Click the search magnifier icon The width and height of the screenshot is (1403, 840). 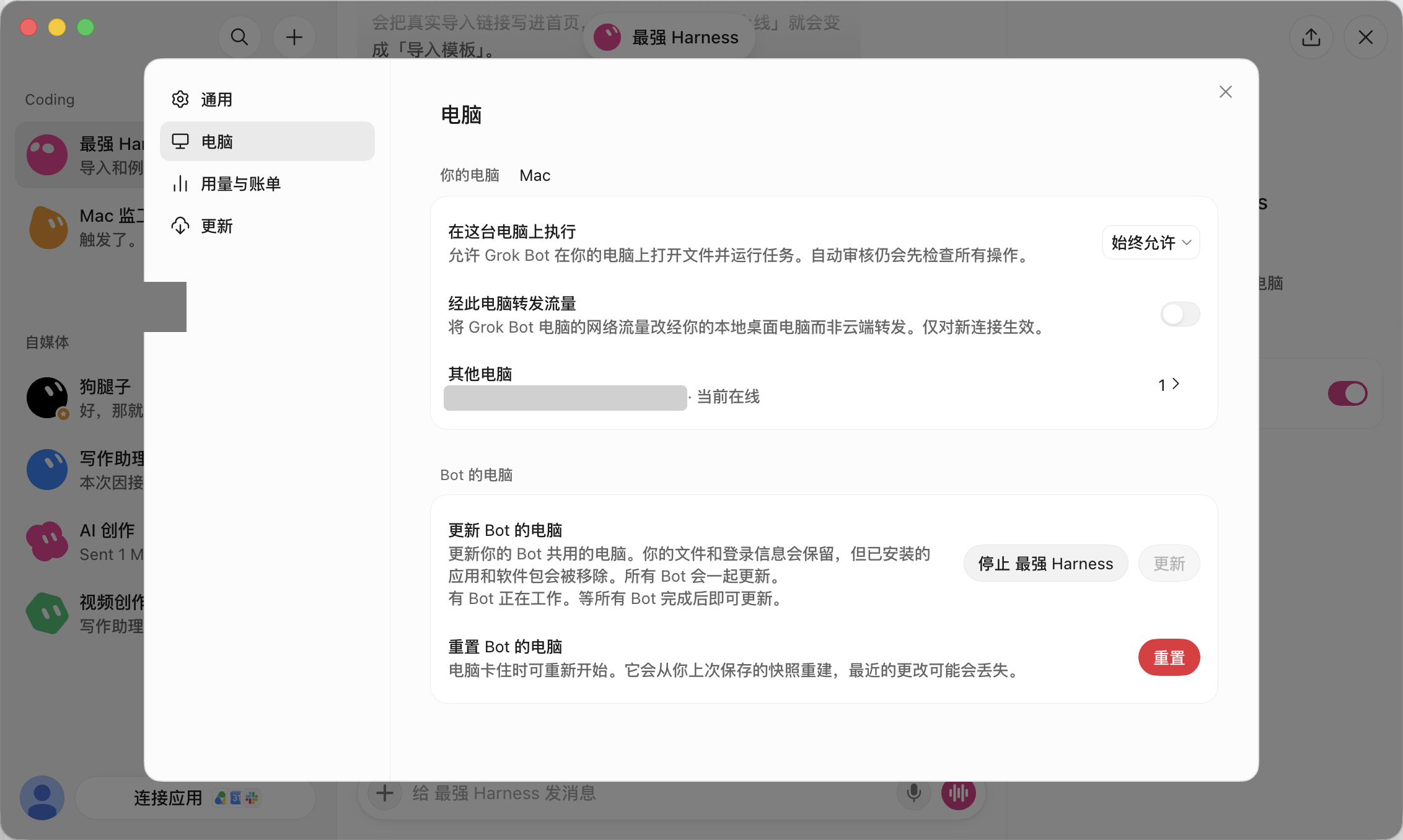tap(239, 37)
